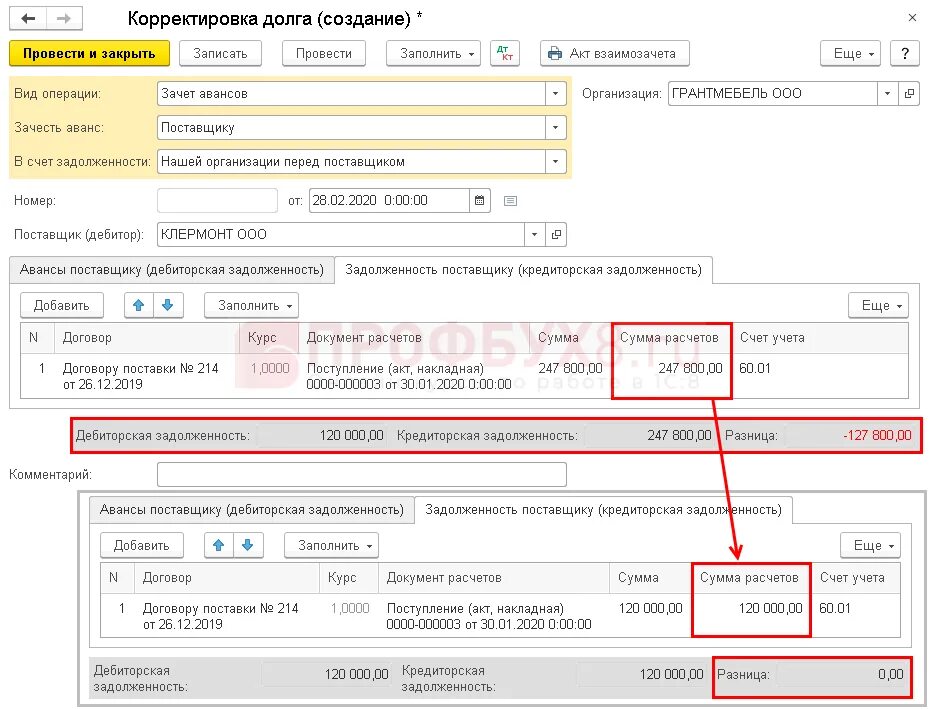Expand Зачесть аванс dropdown
The width and height of the screenshot is (933, 710).
[x=555, y=127]
